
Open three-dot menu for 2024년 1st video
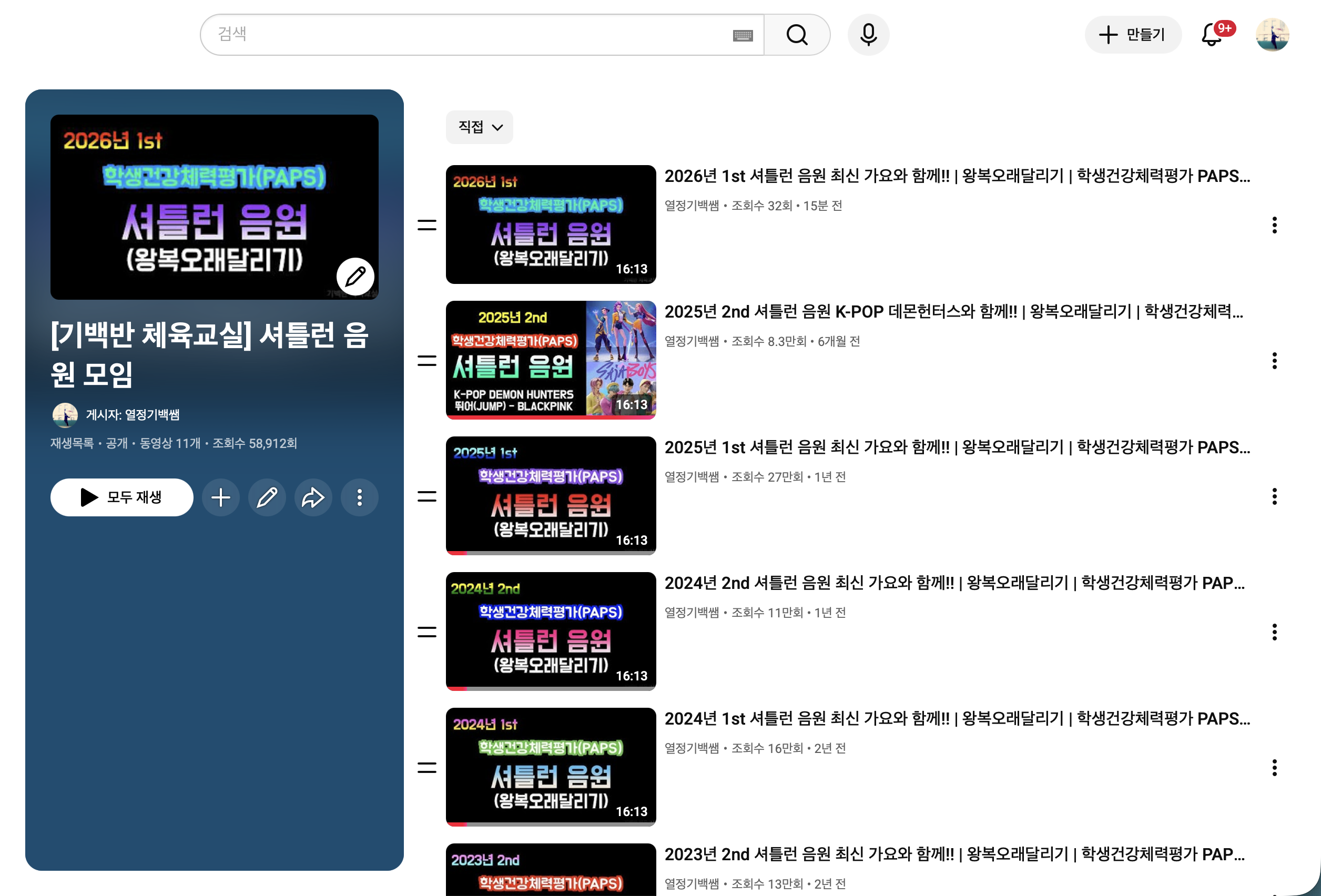coord(1274,768)
